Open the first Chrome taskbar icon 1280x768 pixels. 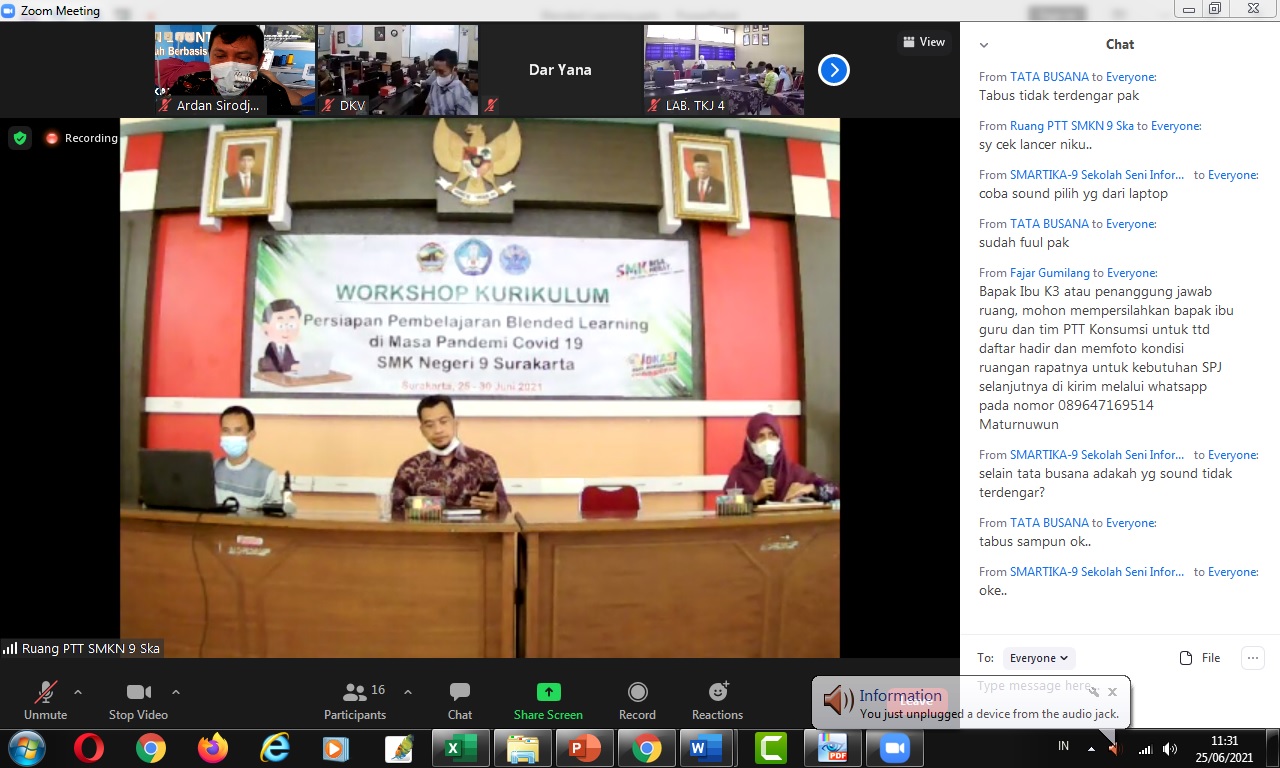tap(151, 748)
